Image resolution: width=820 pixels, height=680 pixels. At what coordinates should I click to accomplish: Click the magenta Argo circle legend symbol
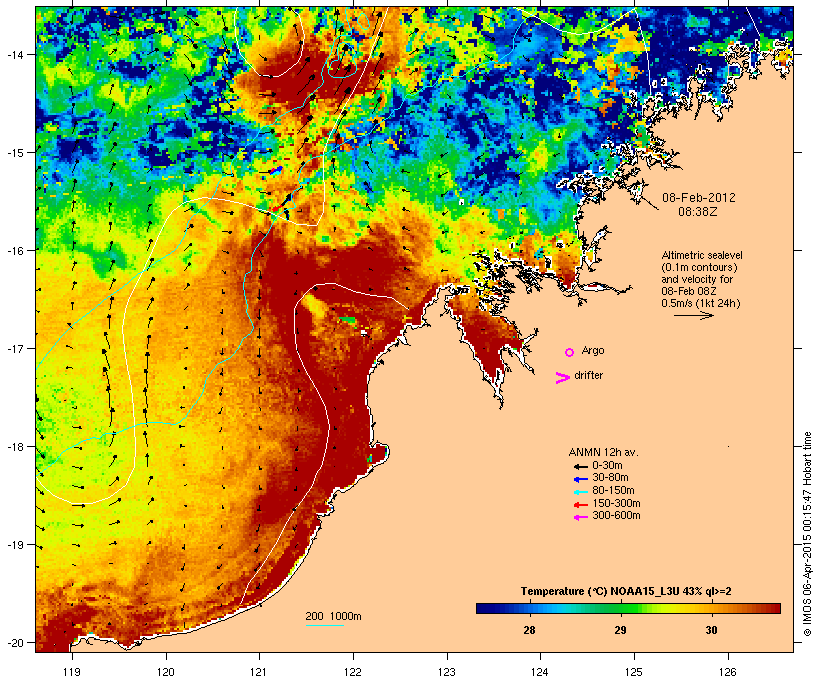click(x=570, y=353)
